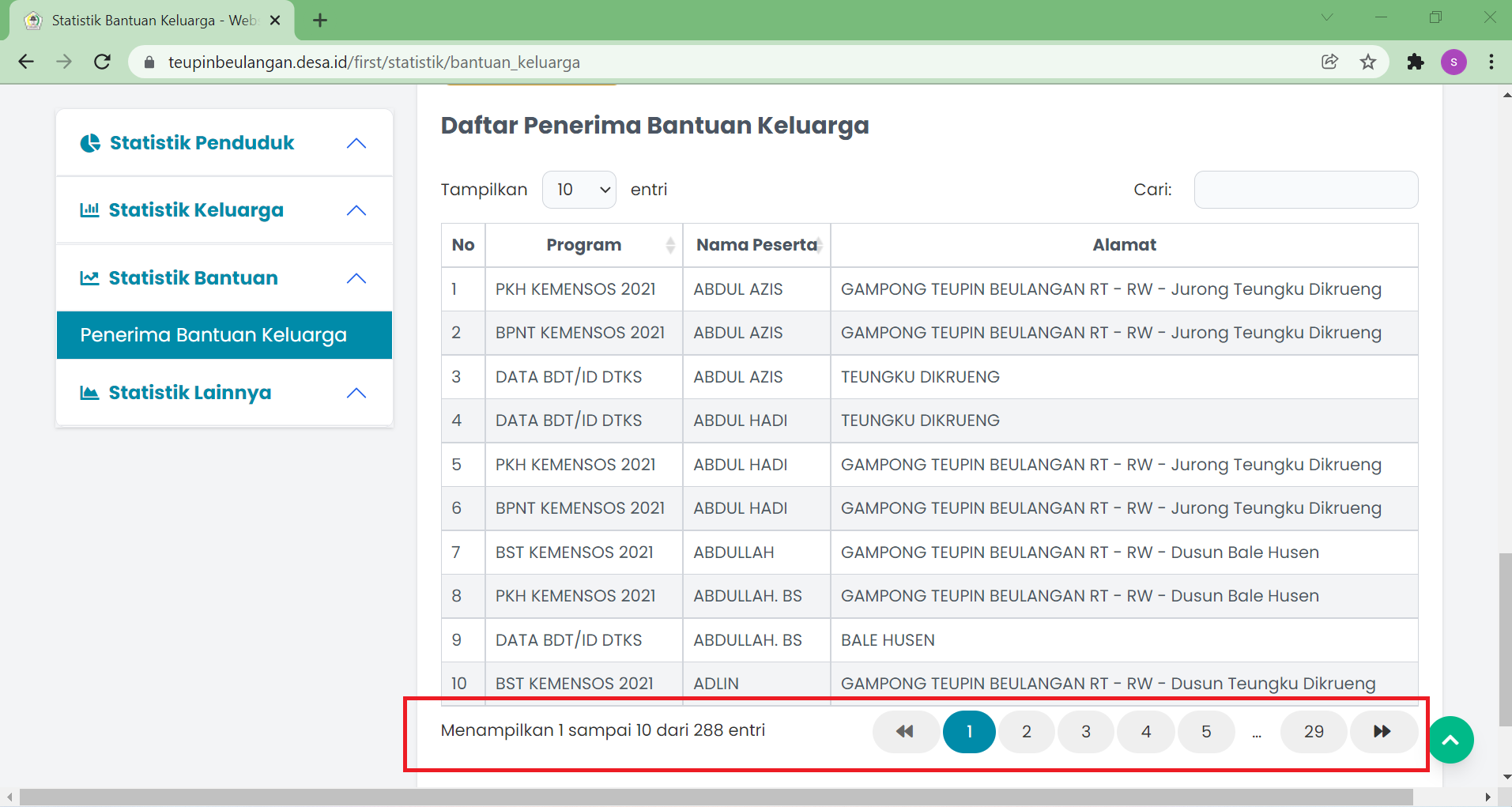This screenshot has width=1512, height=807.
Task: Click the green scroll-to-top arrow button
Action: [x=1450, y=740]
